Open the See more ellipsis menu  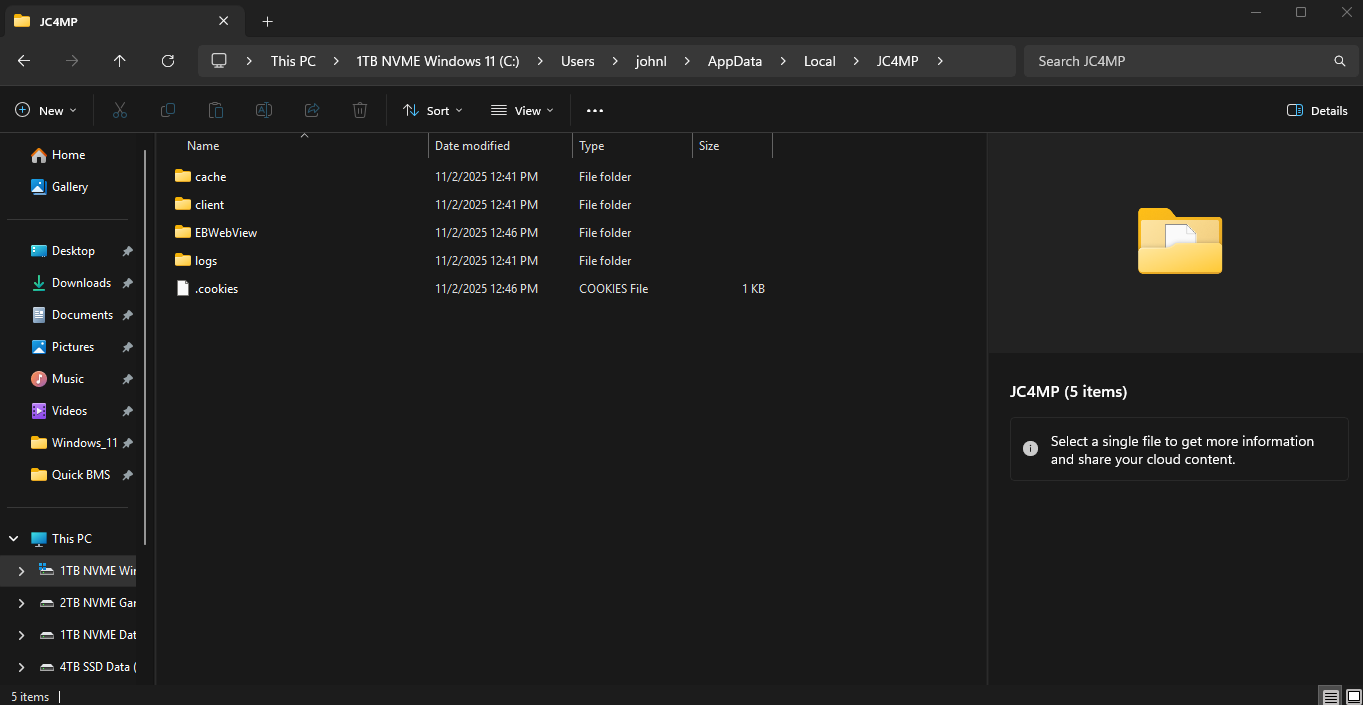coord(595,110)
